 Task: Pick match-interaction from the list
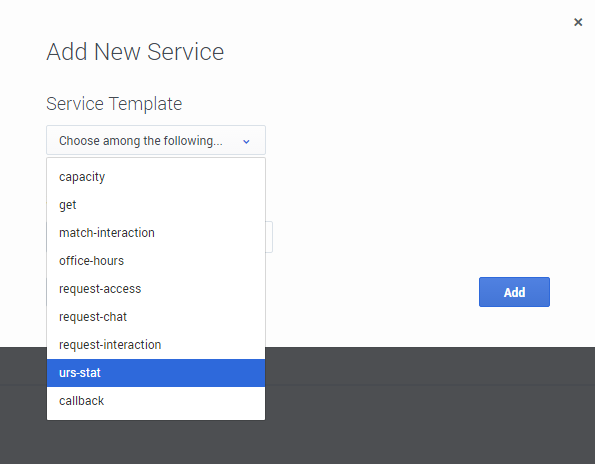(x=156, y=233)
